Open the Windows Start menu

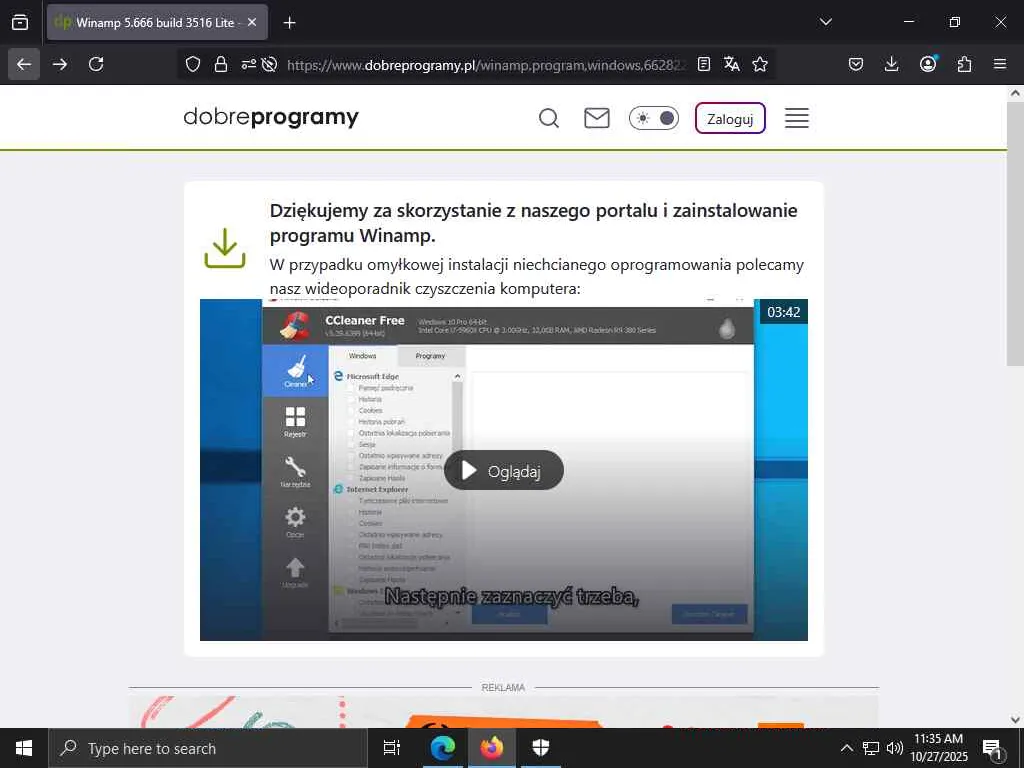pyautogui.click(x=24, y=748)
